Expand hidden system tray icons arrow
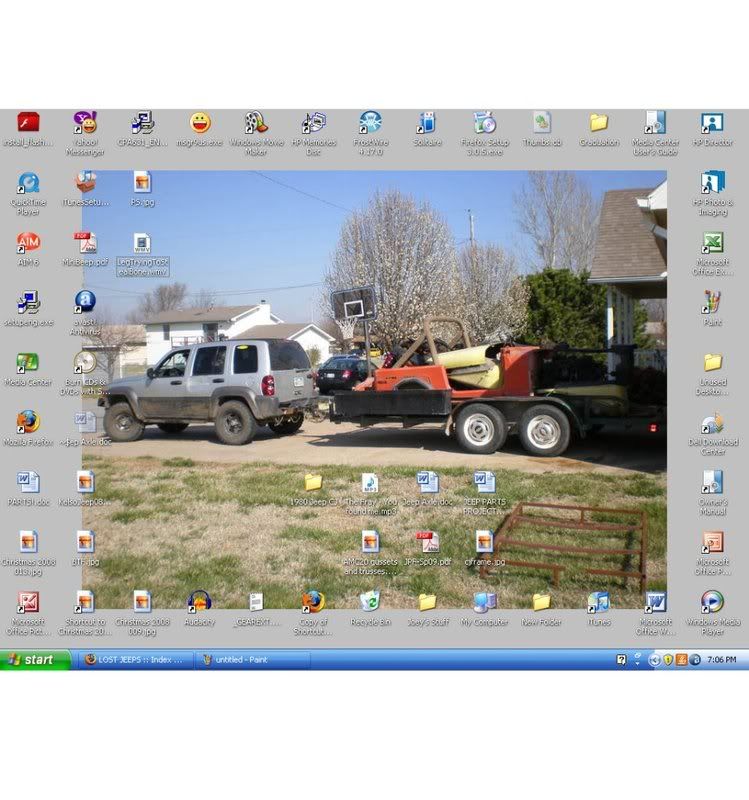This screenshot has height=800, width=749. click(x=654, y=660)
